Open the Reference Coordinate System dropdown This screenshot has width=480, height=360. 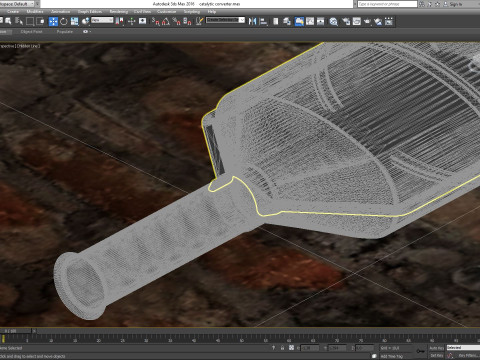pyautogui.click(x=102, y=20)
